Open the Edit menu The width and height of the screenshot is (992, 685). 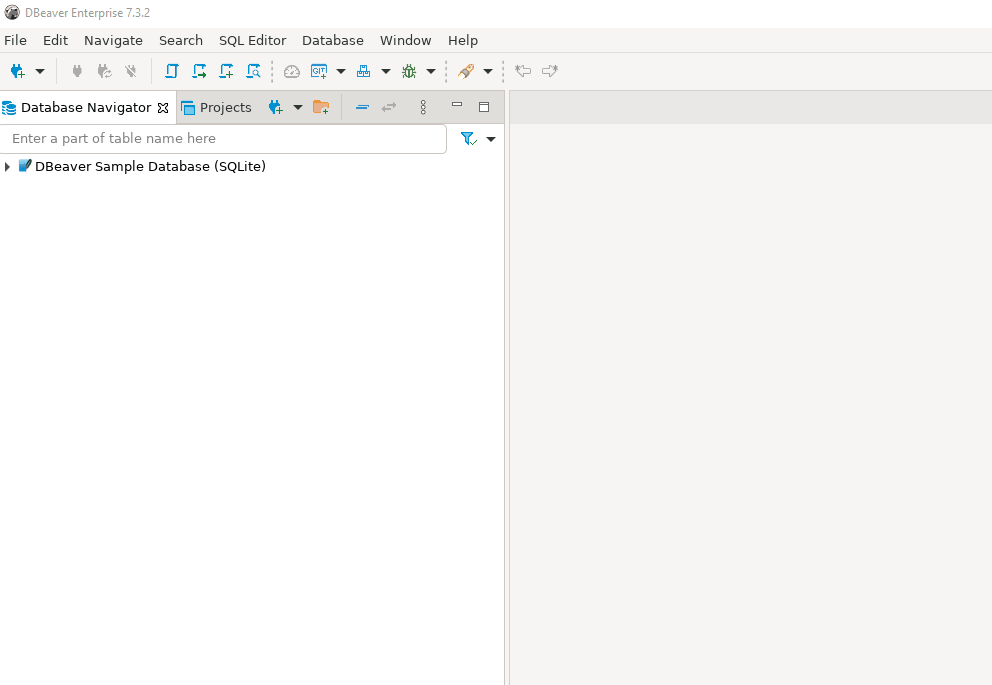[x=55, y=40]
